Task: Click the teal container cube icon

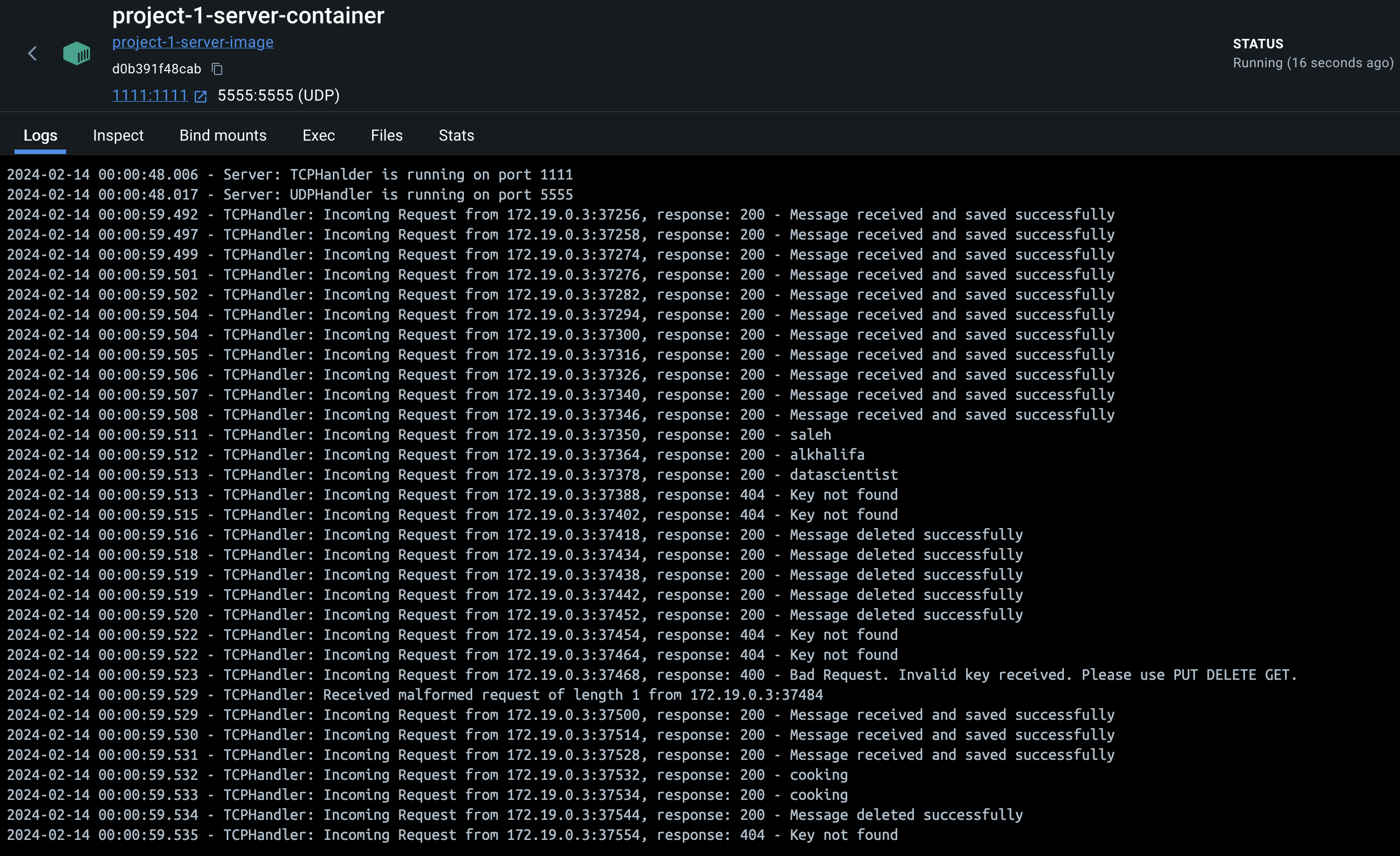Action: pos(77,53)
